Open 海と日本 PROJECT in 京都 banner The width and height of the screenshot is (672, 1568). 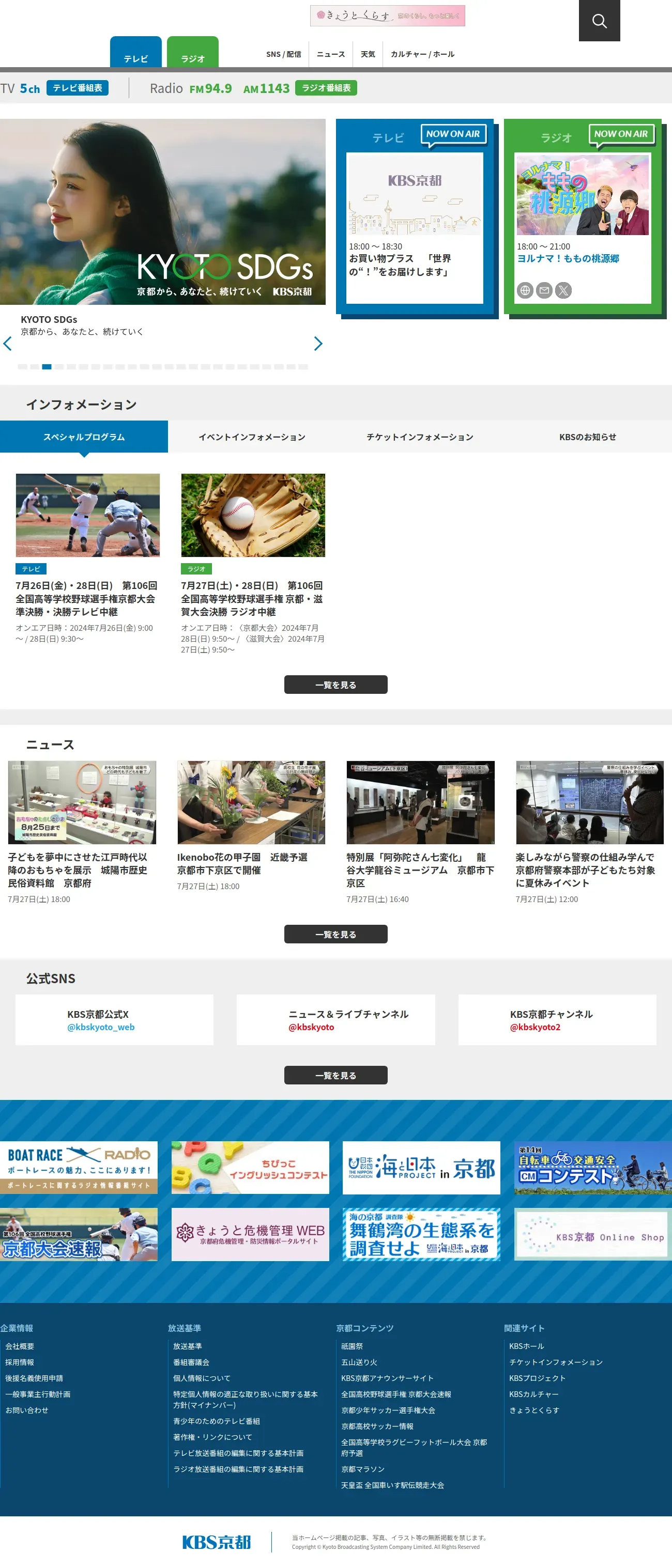point(422,1168)
